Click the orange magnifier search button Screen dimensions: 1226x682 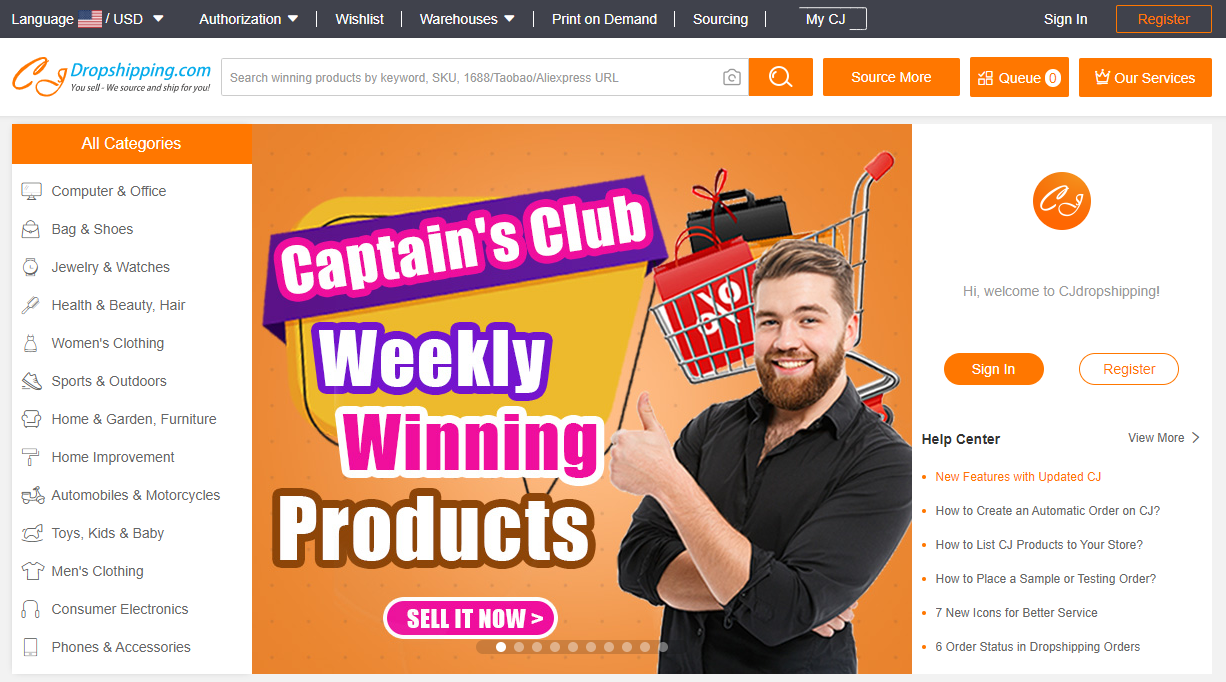pyautogui.click(x=781, y=77)
